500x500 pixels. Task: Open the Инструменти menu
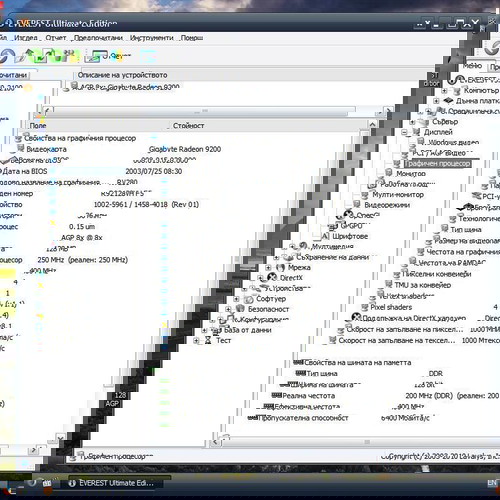coord(152,38)
